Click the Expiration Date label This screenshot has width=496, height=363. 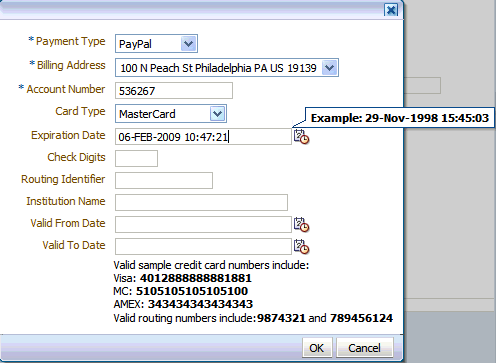click(x=68, y=135)
